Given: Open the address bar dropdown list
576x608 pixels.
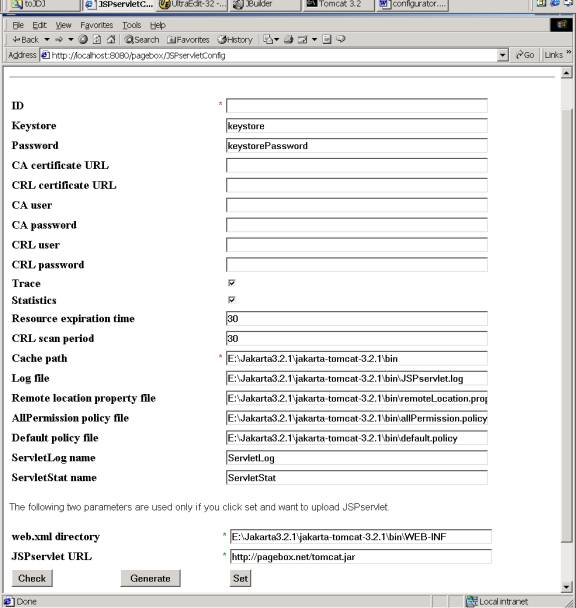Looking at the screenshot, I should [503, 55].
